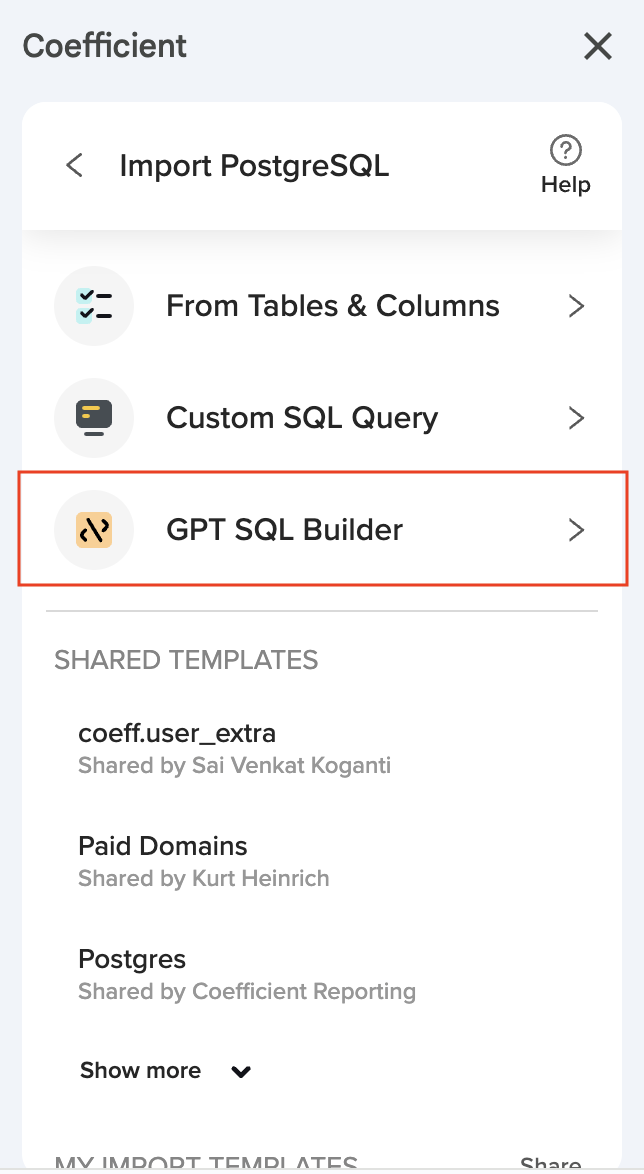This screenshot has width=644, height=1174.
Task: Open the Paid Domains shared template
Action: tap(163, 846)
